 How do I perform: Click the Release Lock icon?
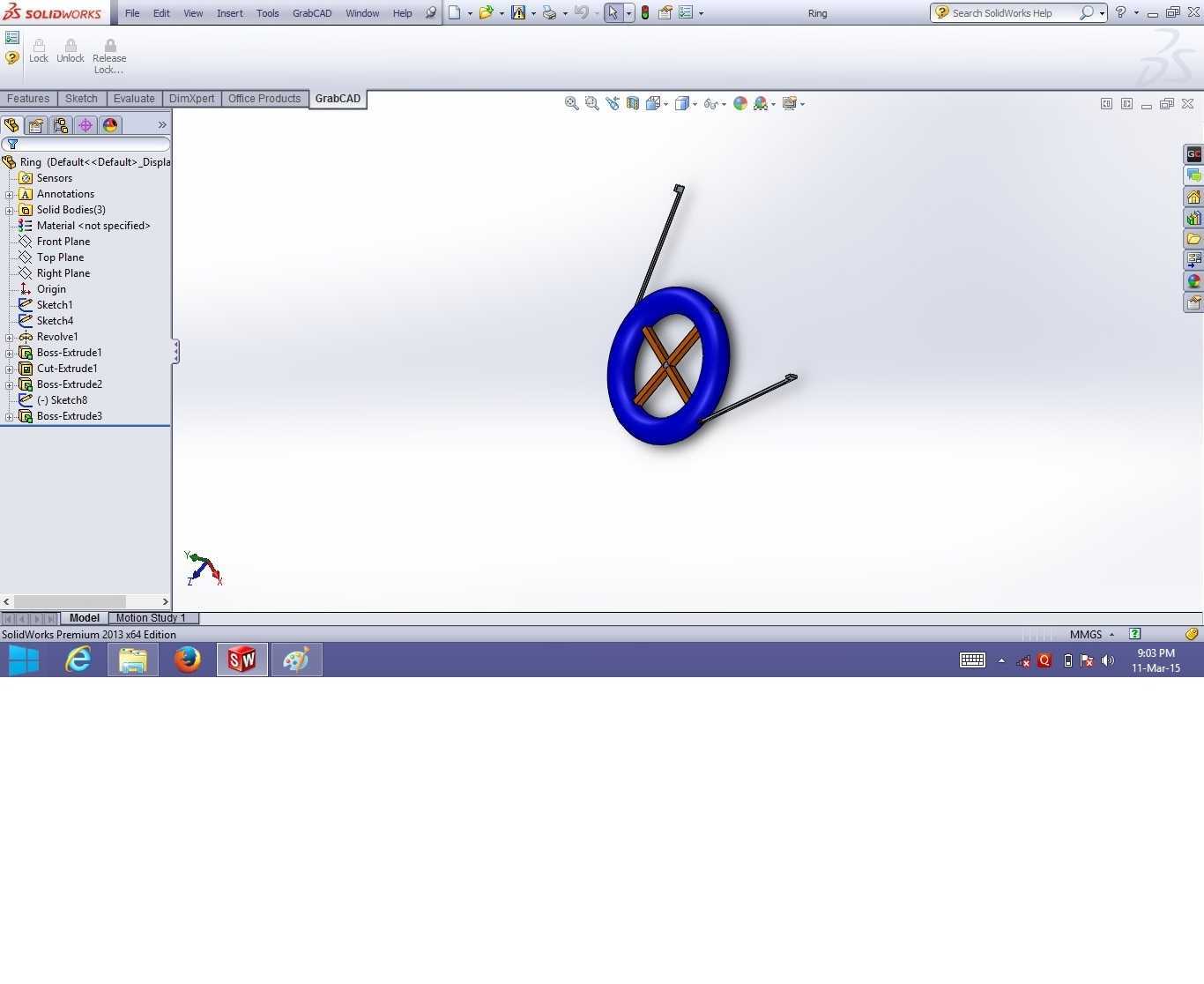coord(109,56)
